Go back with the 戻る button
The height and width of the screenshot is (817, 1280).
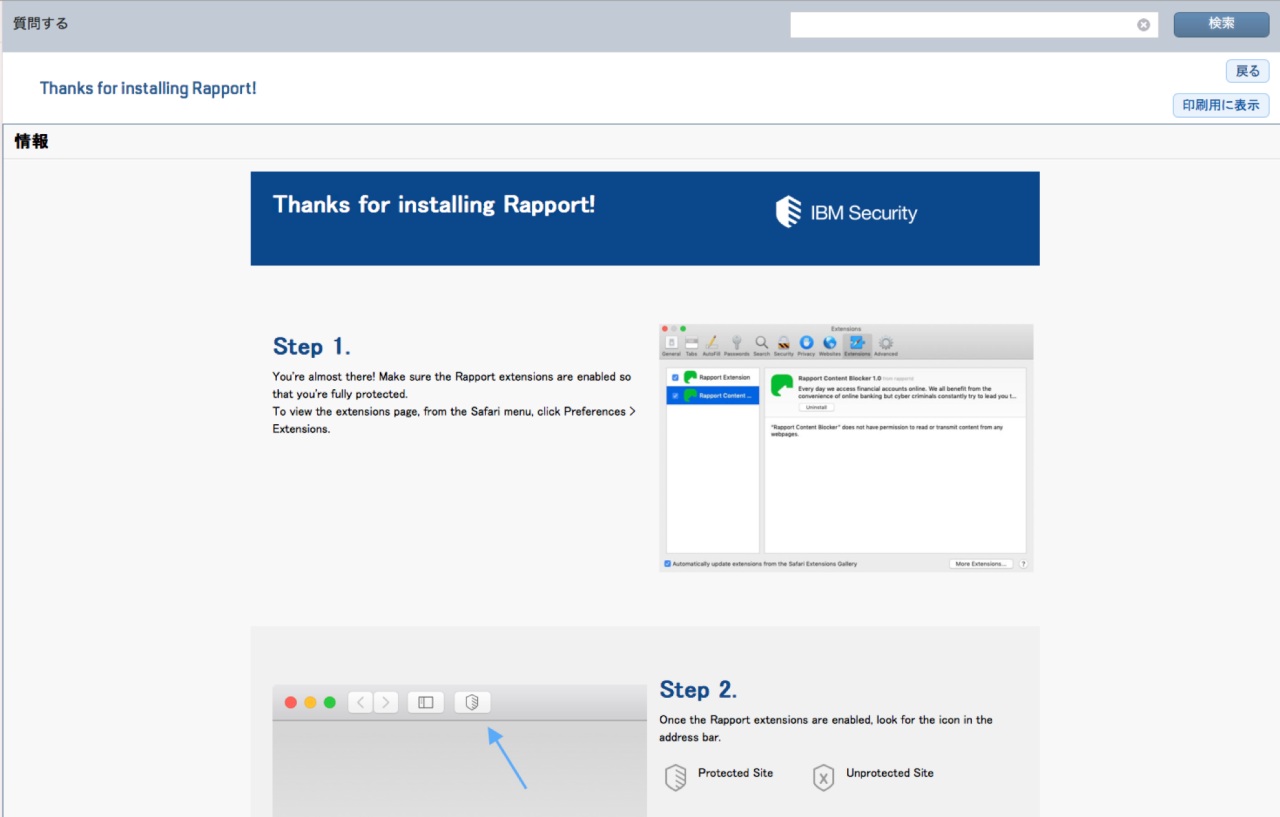1248,71
